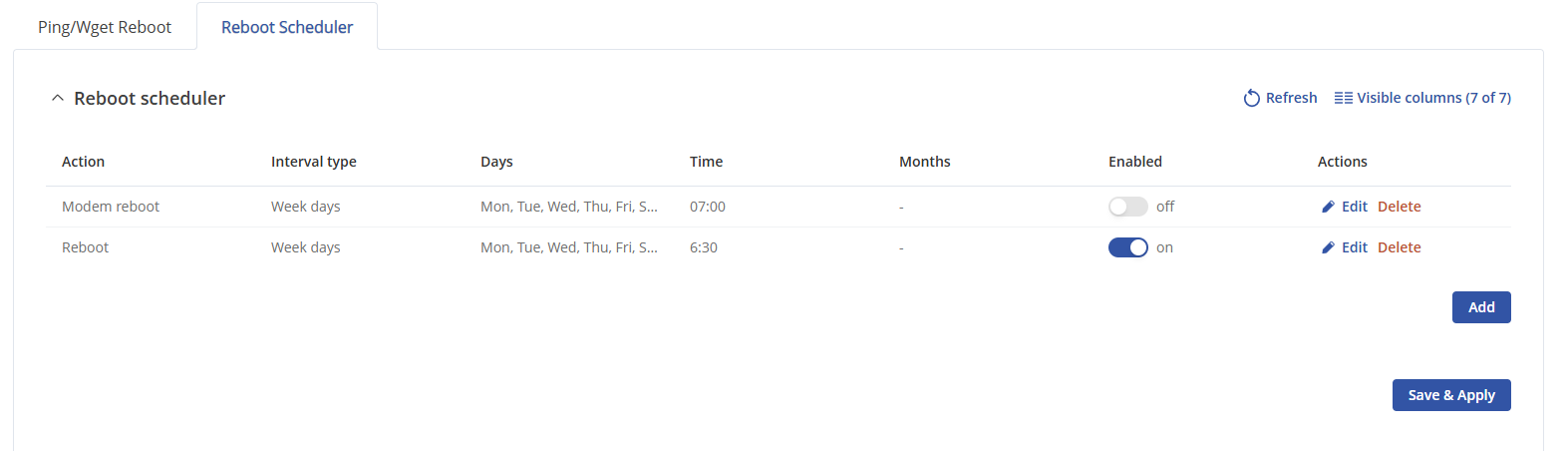Click the Save & Apply button
Viewport: 1568px width, 451px height.
pos(1450,395)
